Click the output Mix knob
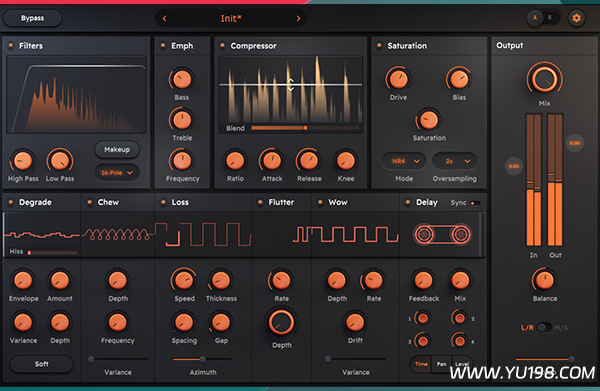 (x=544, y=79)
